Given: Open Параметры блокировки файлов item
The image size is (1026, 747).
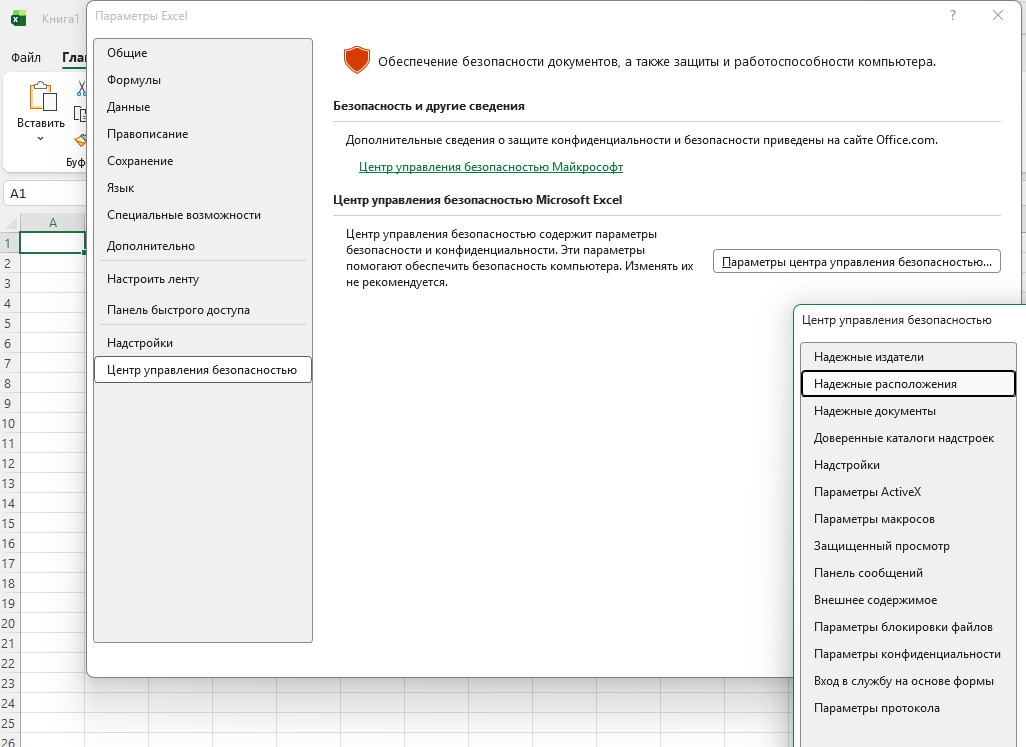Looking at the screenshot, I should click(x=908, y=627).
